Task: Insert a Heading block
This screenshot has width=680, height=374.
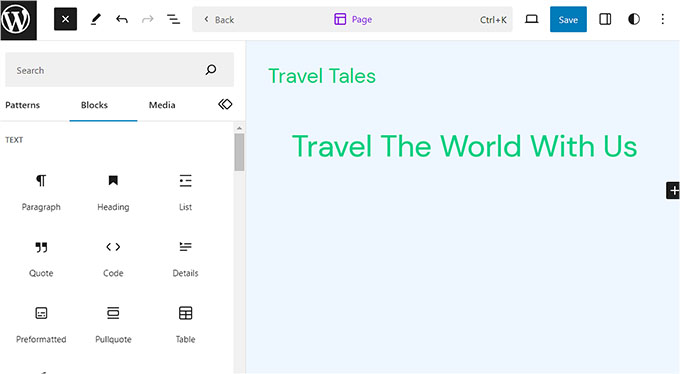Action: pyautogui.click(x=113, y=192)
